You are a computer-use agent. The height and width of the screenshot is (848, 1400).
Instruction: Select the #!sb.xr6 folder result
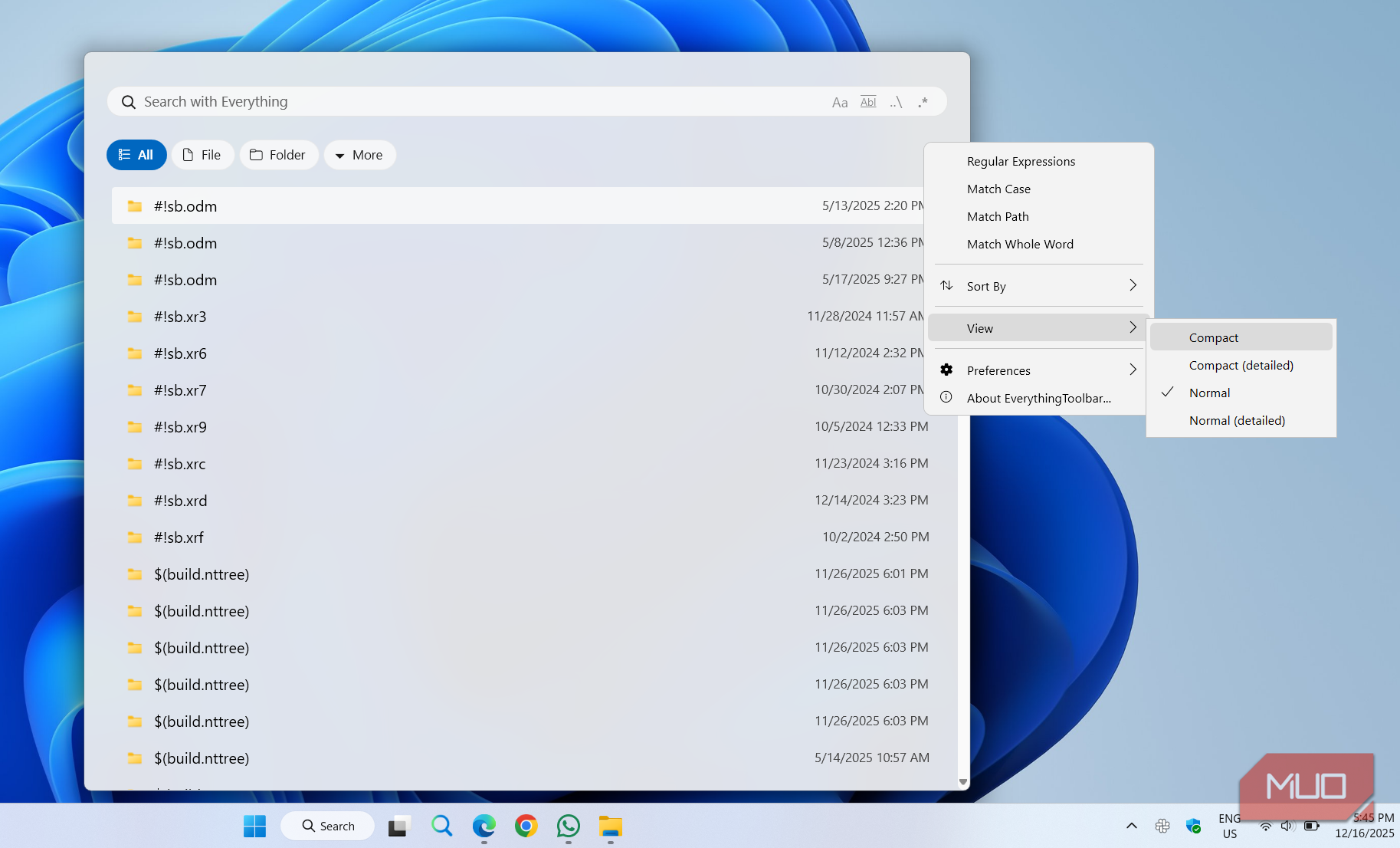click(518, 353)
